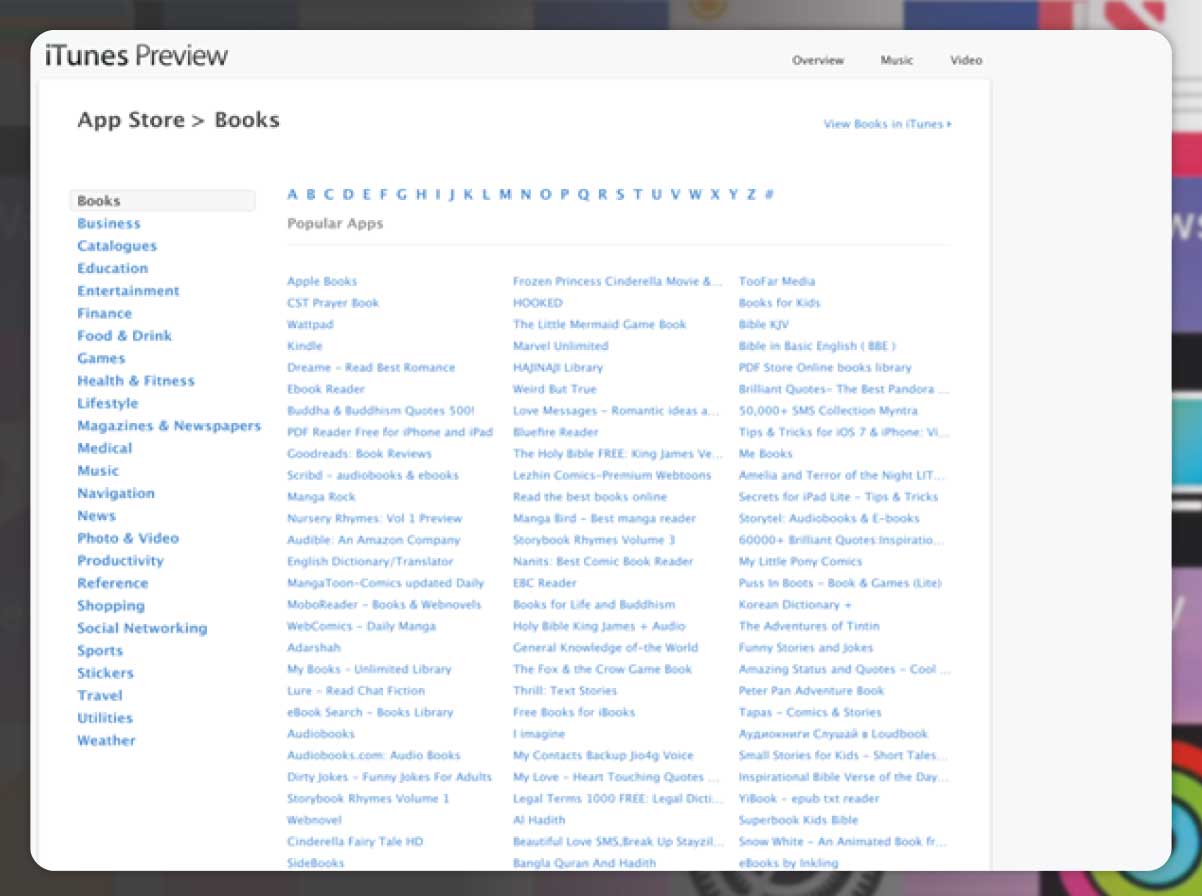Image resolution: width=1202 pixels, height=896 pixels.
Task: Select the Books category in sidebar
Action: click(x=162, y=201)
